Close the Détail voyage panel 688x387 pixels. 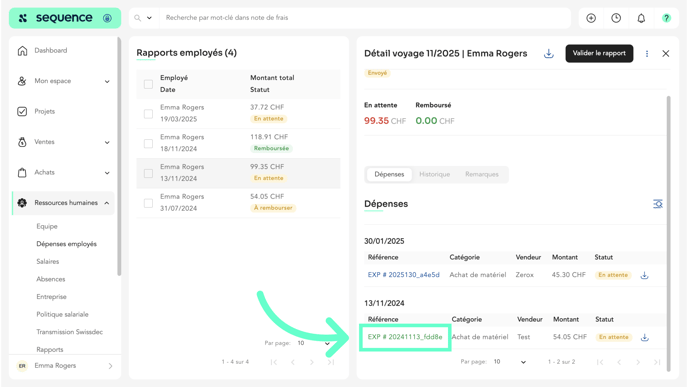click(x=666, y=54)
